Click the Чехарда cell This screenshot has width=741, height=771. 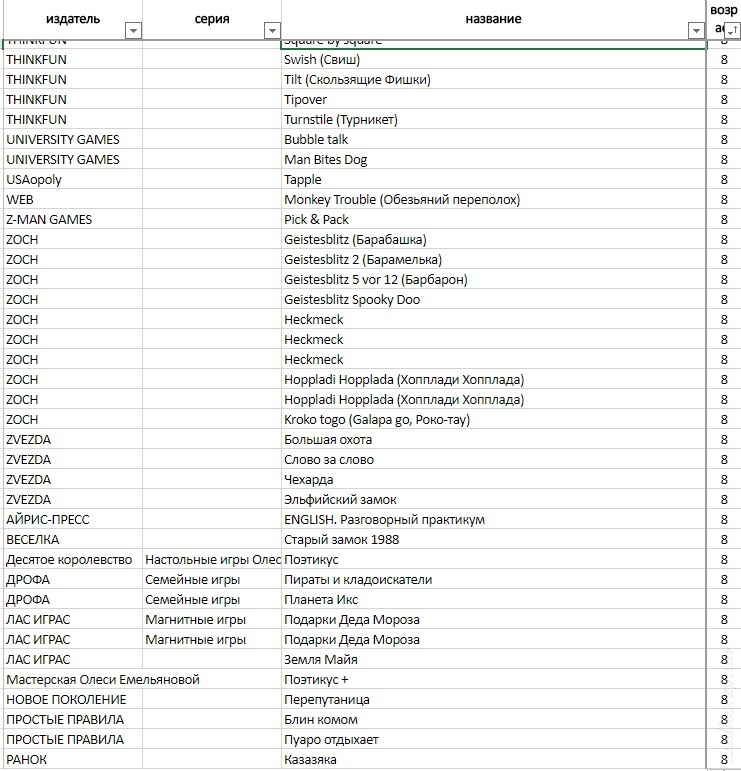point(494,479)
